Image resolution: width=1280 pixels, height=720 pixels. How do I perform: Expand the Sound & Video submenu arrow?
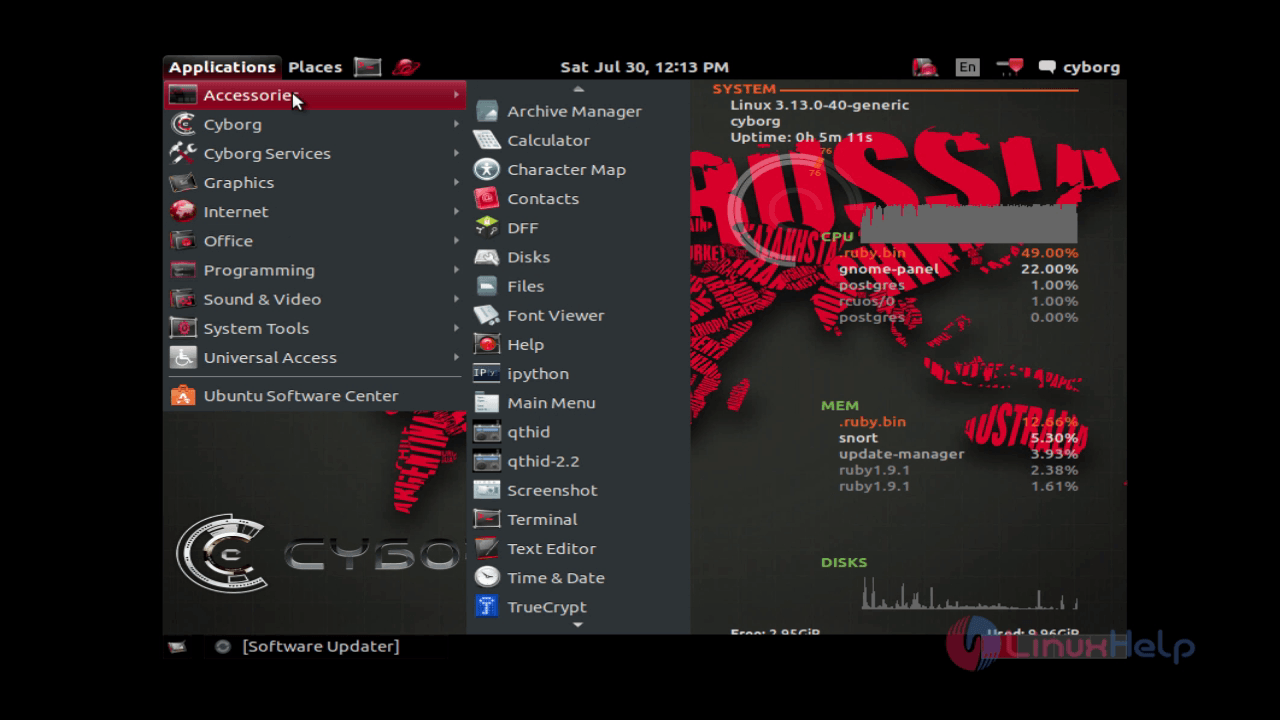[456, 299]
